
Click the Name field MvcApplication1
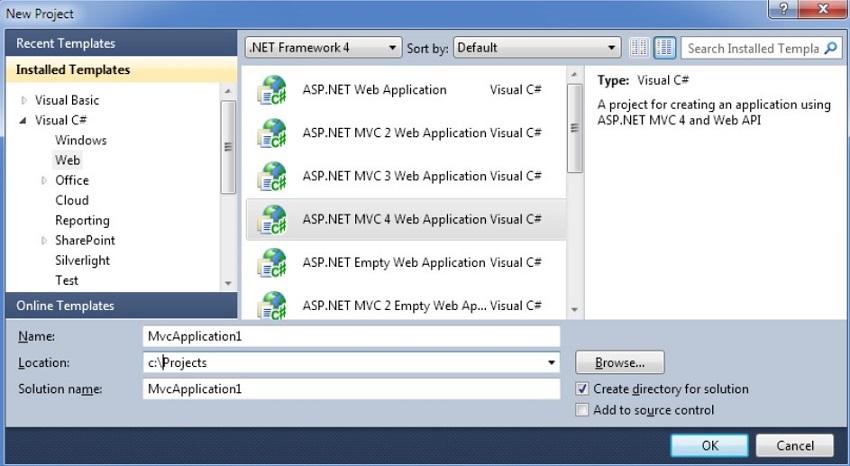(x=351, y=336)
